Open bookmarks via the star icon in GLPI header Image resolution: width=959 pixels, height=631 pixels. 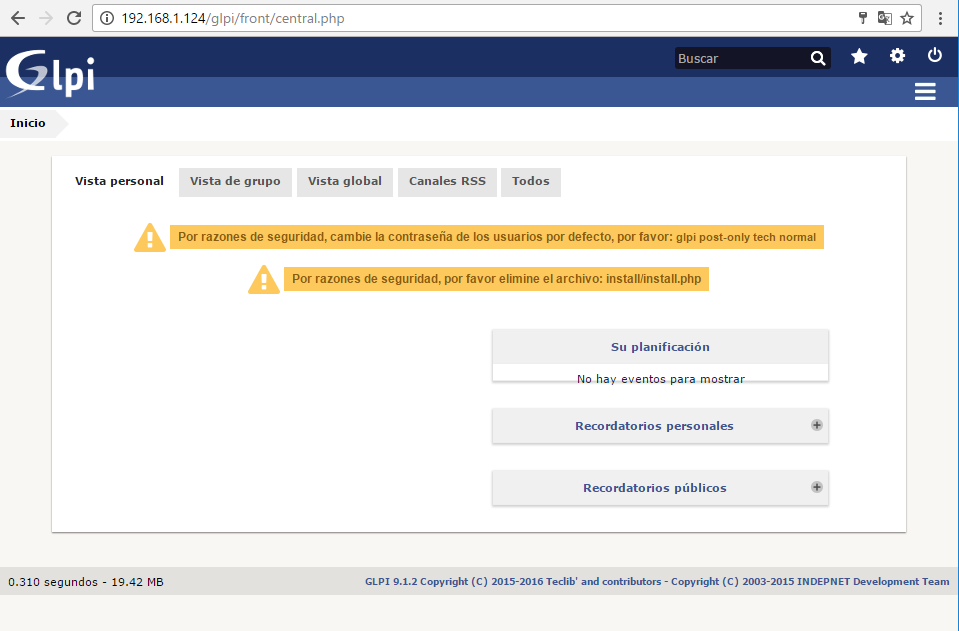pyautogui.click(x=859, y=57)
